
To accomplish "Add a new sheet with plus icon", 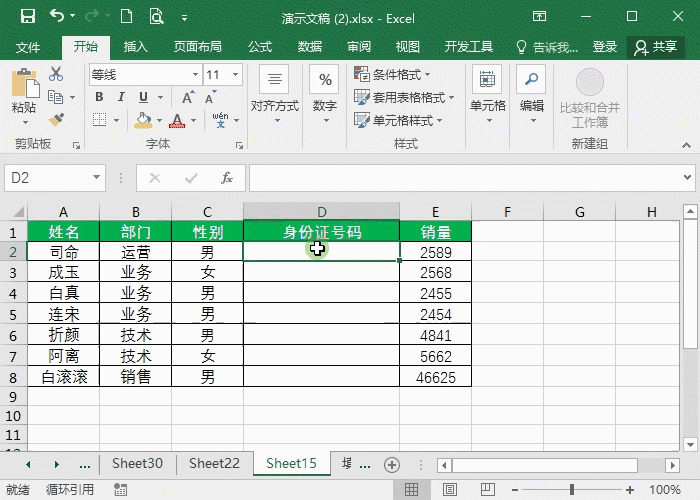I will 392,465.
